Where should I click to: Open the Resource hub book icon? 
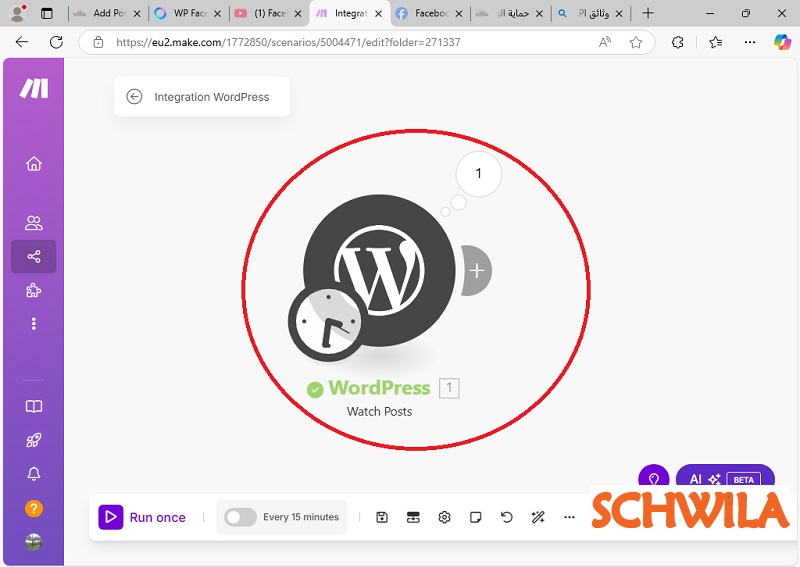(34, 406)
